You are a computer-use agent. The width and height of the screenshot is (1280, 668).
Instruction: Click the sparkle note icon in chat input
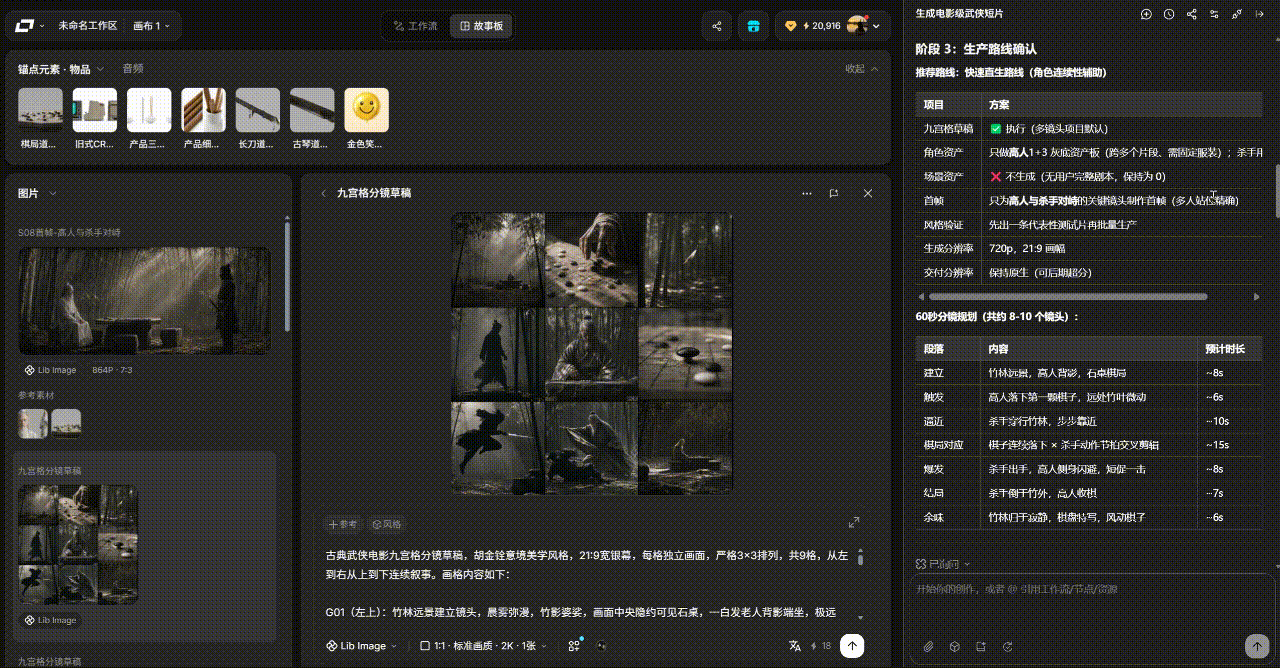(x=980, y=646)
